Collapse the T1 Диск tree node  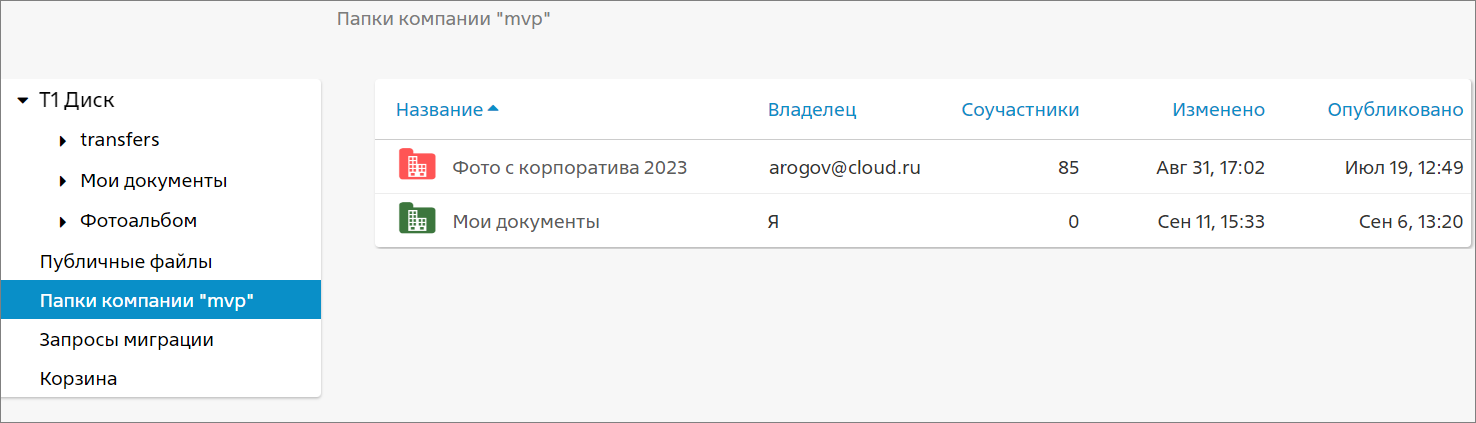point(23,100)
